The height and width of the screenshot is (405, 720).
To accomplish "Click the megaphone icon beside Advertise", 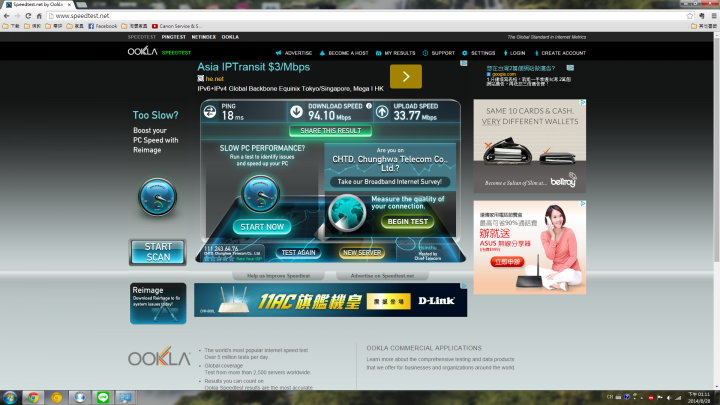I will 278,53.
